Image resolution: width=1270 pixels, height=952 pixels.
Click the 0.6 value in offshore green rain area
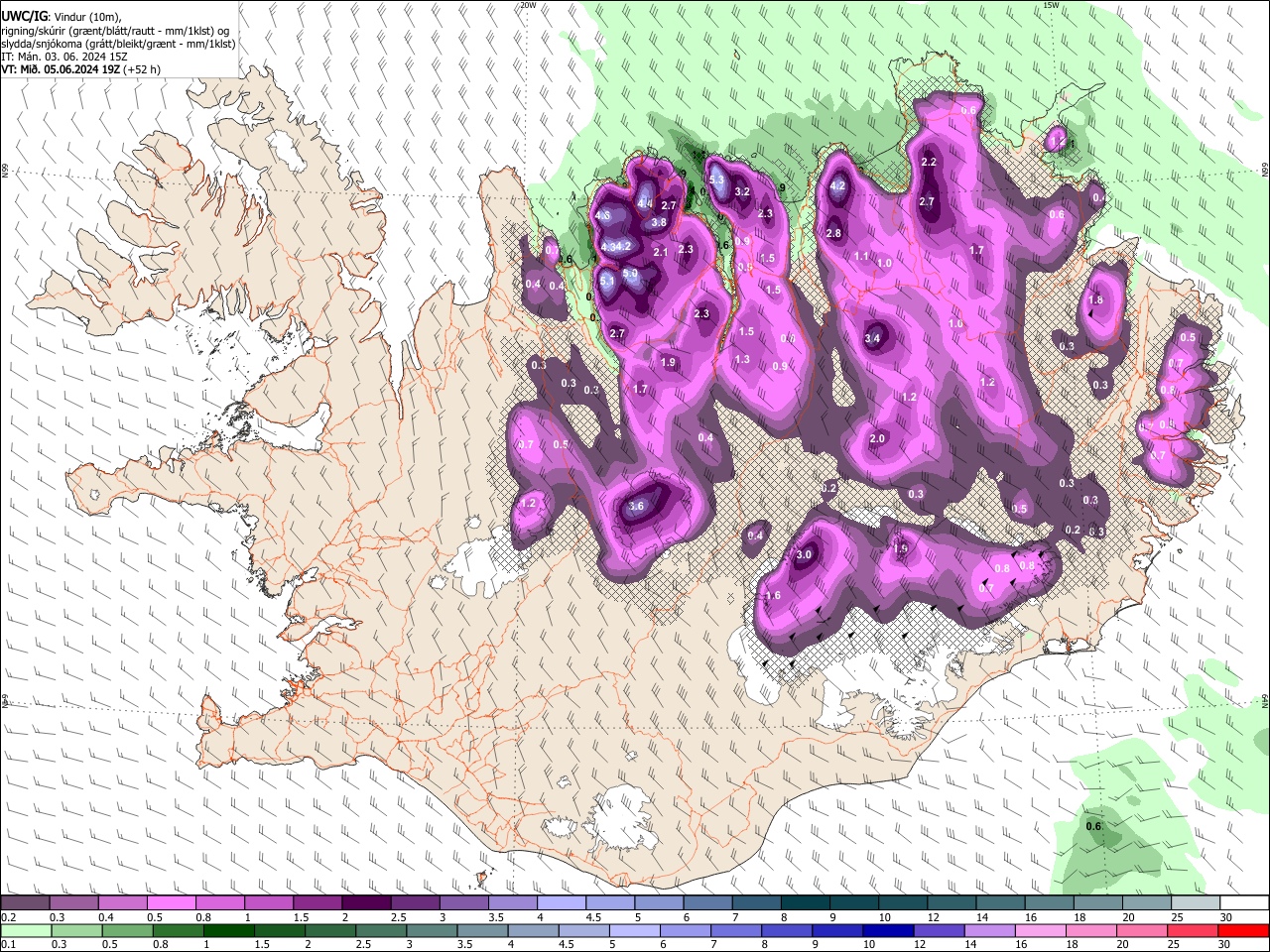click(1093, 826)
